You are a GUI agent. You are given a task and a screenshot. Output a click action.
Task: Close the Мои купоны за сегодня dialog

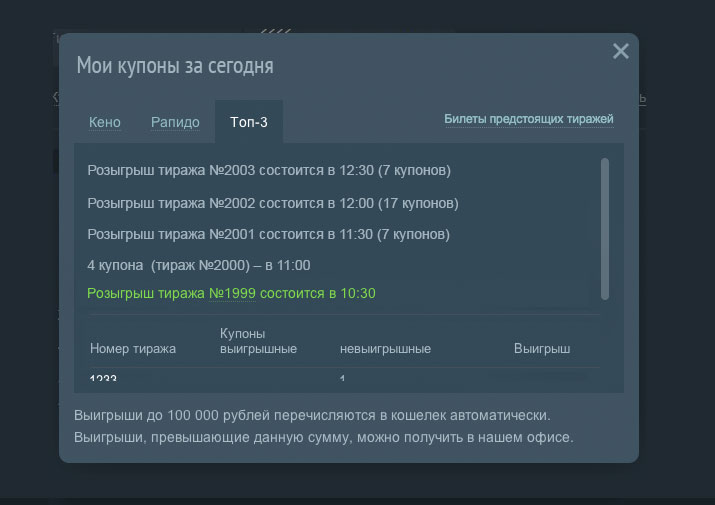pyautogui.click(x=620, y=52)
